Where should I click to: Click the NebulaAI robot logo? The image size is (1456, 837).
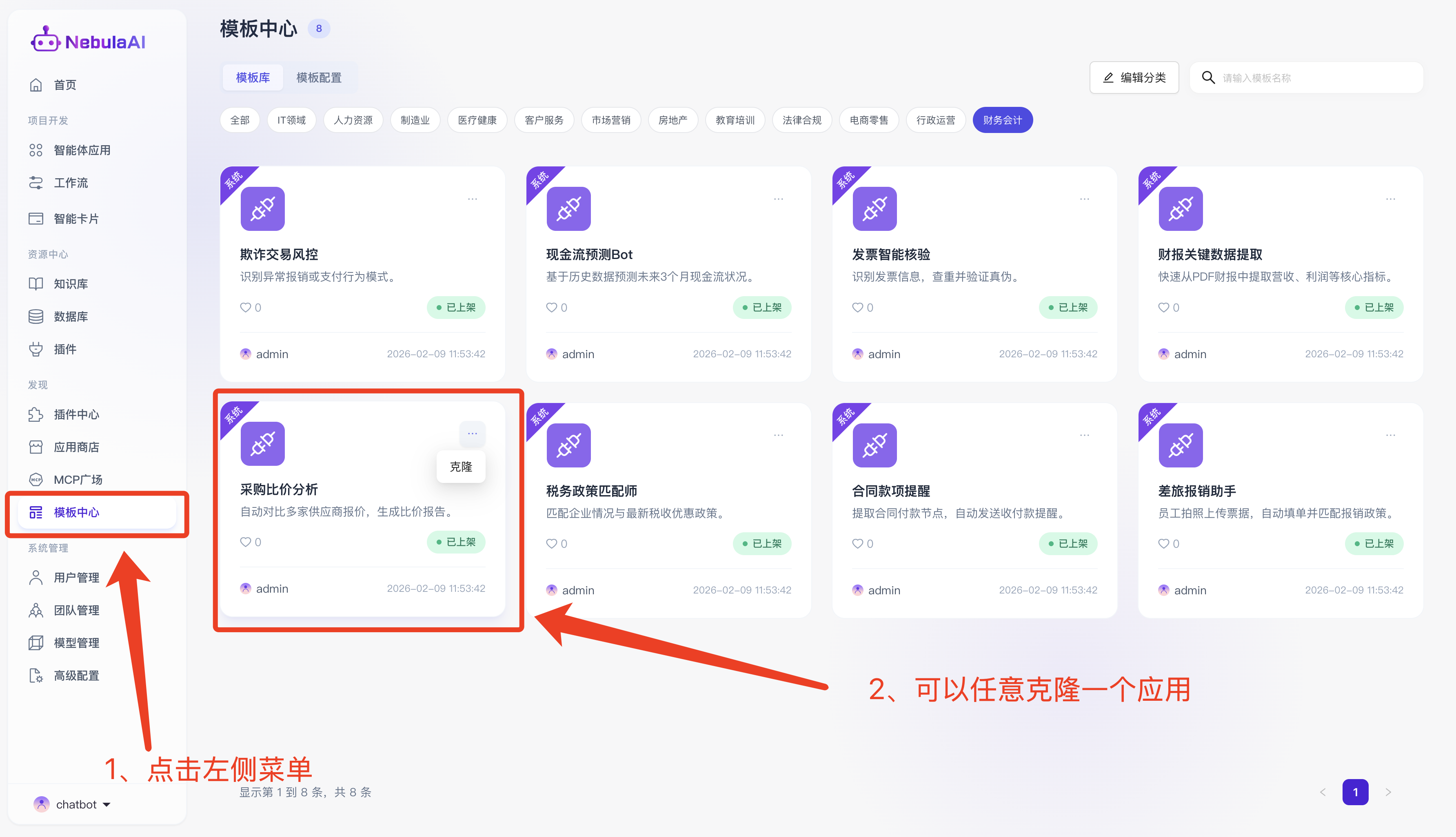click(x=45, y=40)
